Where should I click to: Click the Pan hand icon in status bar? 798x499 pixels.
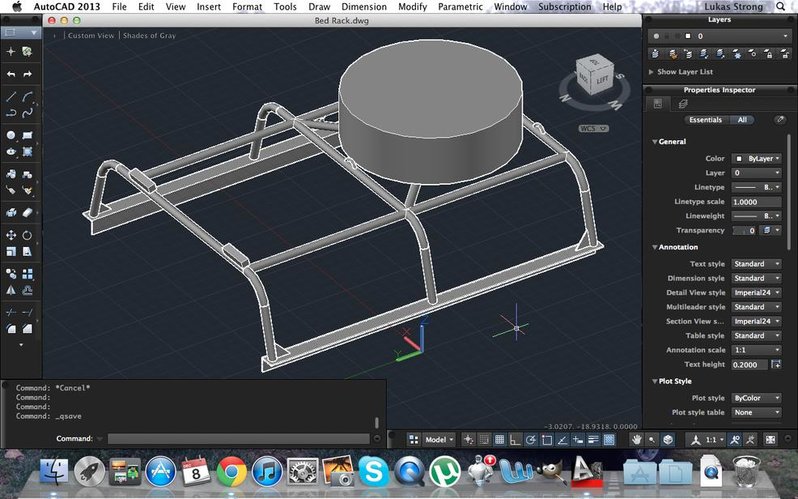tap(636, 439)
